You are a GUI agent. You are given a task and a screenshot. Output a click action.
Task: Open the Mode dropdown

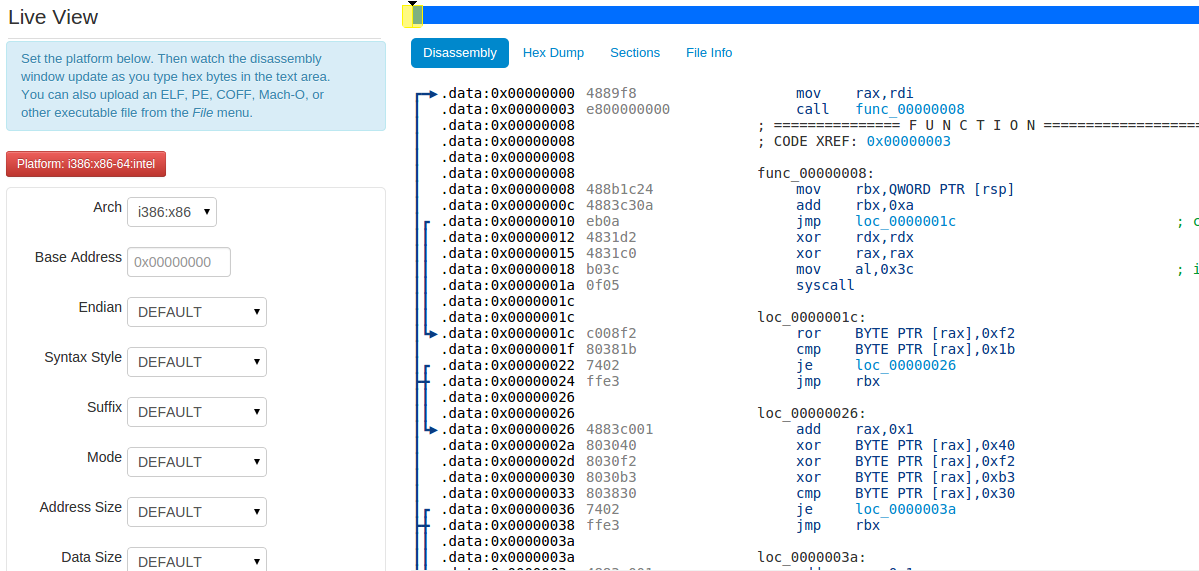tap(197, 462)
